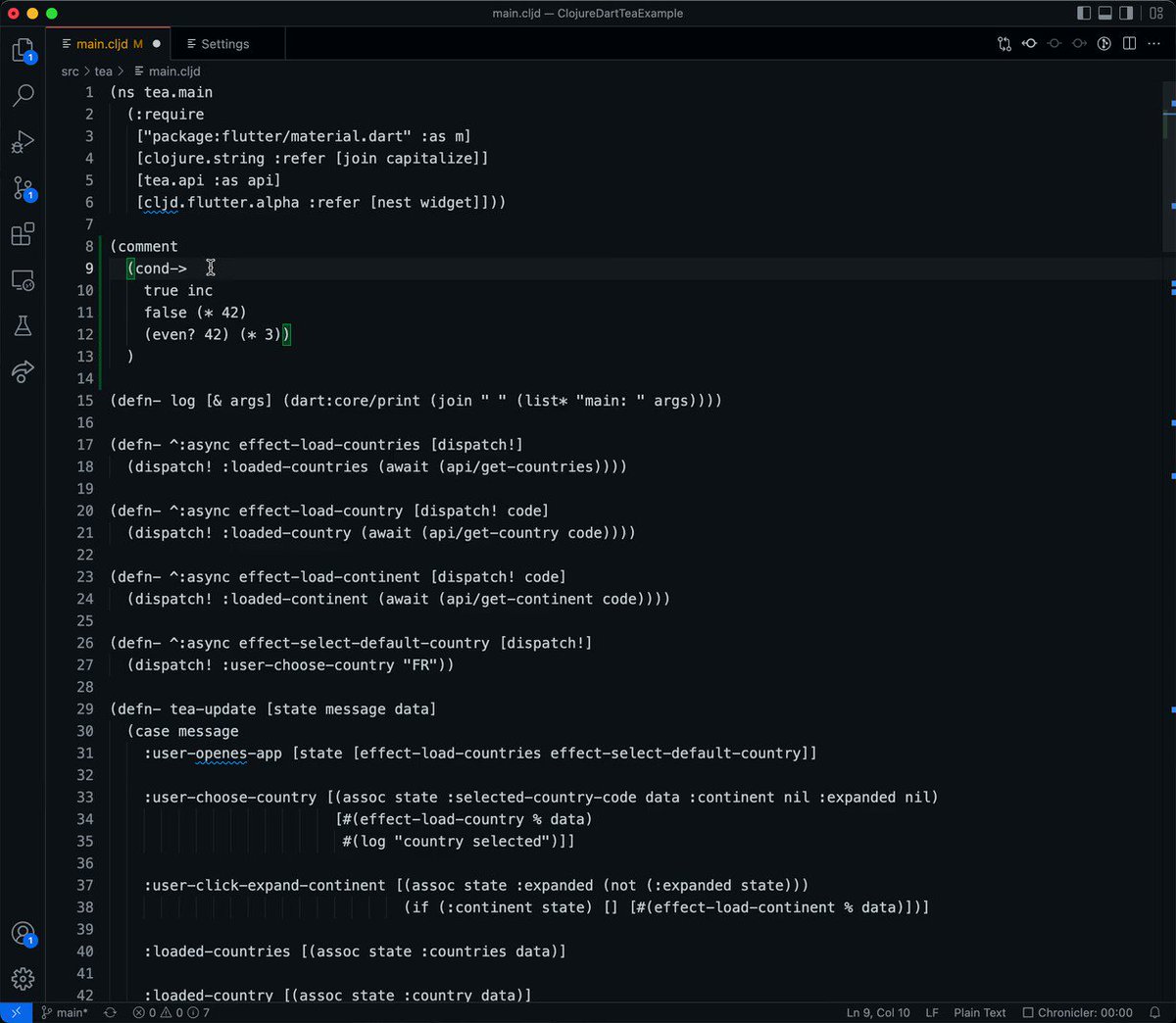Screen dimensions: 1176x1023
Task: Click ":user-click-expand-continent" keyword
Action: tap(265, 885)
